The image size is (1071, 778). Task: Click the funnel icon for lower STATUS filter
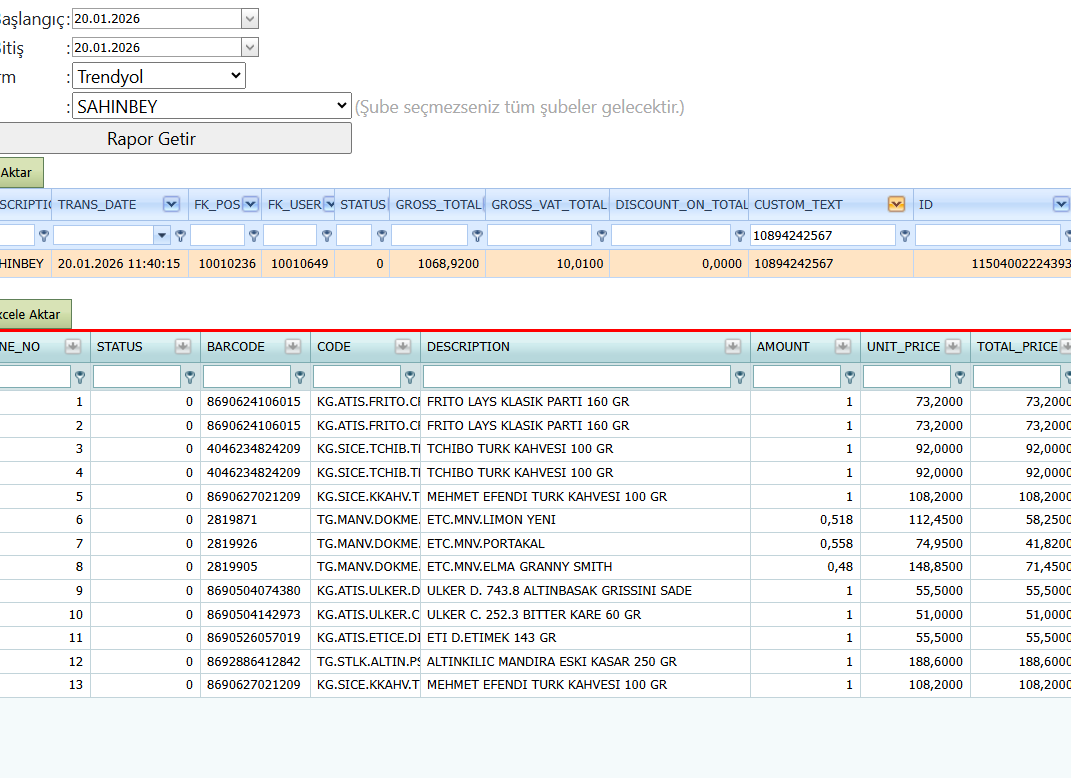tap(190, 377)
